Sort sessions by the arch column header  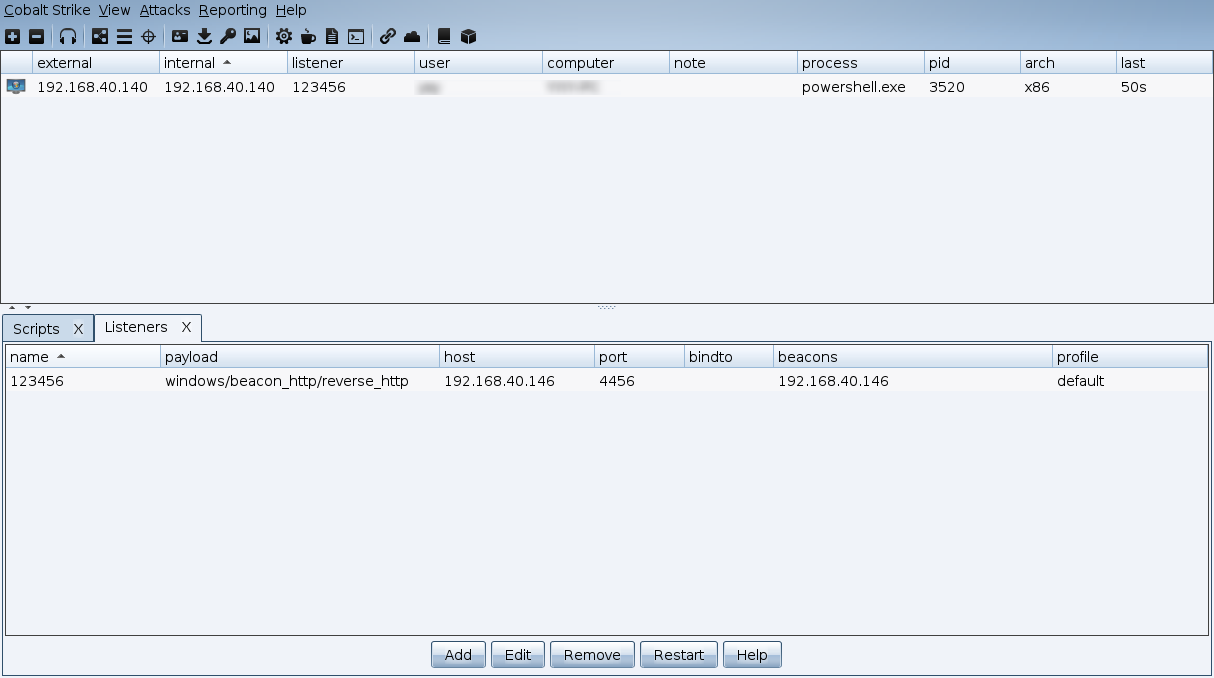tap(1068, 63)
